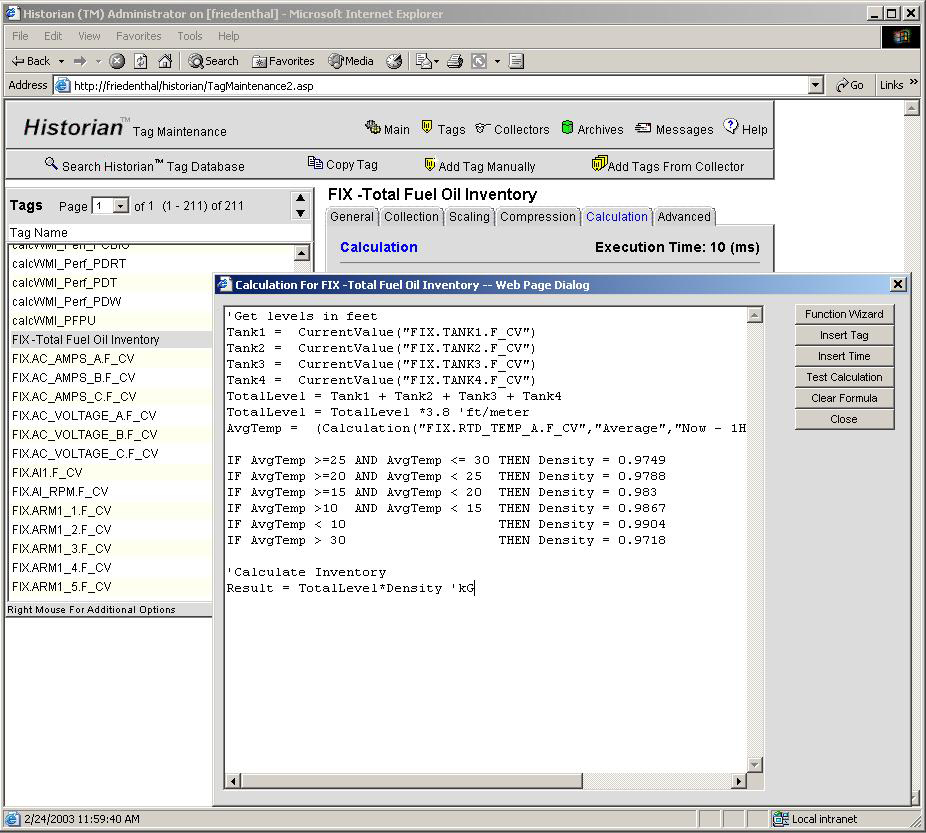Image resolution: width=926 pixels, height=833 pixels.
Task: Open the Tags page number dropdown
Action: 120,205
